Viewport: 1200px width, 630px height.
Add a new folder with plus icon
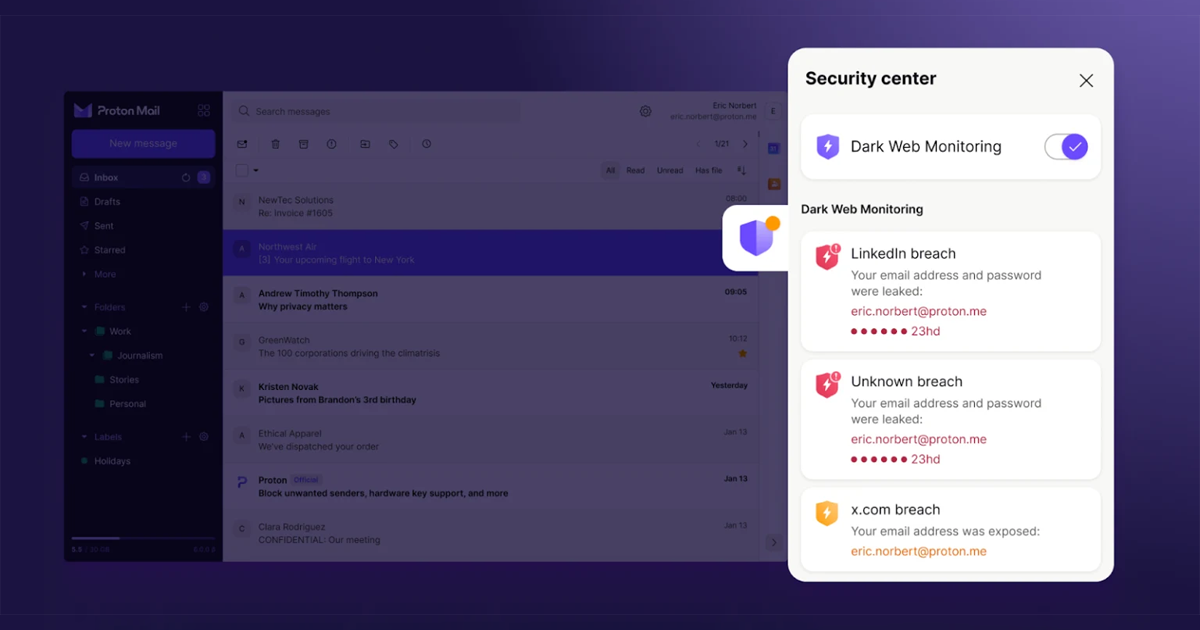pyautogui.click(x=186, y=307)
